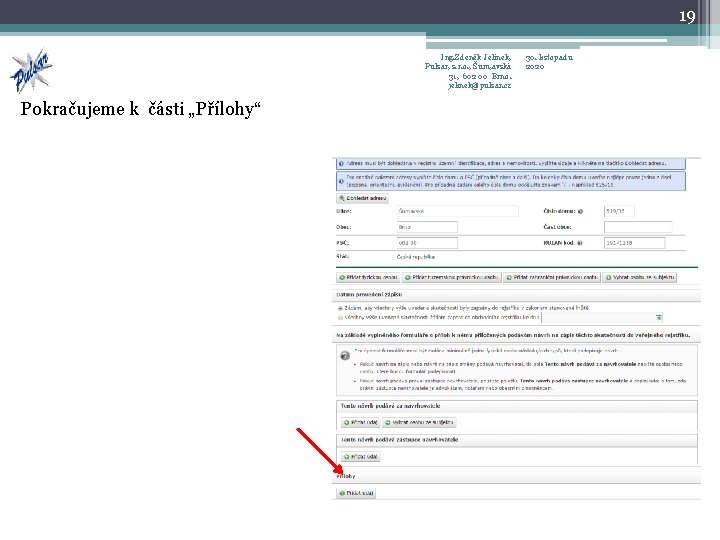Click 'Vybrat osobu ze subjektu' under the navrhovatele section
The width and height of the screenshot is (720, 540).
420,422
